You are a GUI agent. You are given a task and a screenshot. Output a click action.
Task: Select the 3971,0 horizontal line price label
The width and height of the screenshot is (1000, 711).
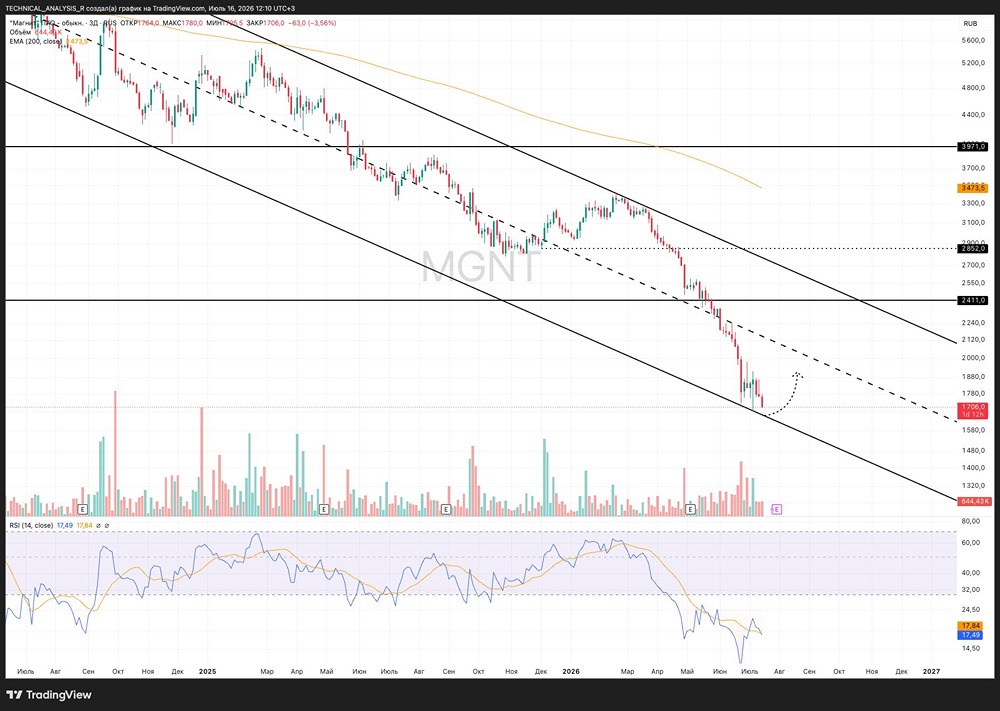pos(973,147)
